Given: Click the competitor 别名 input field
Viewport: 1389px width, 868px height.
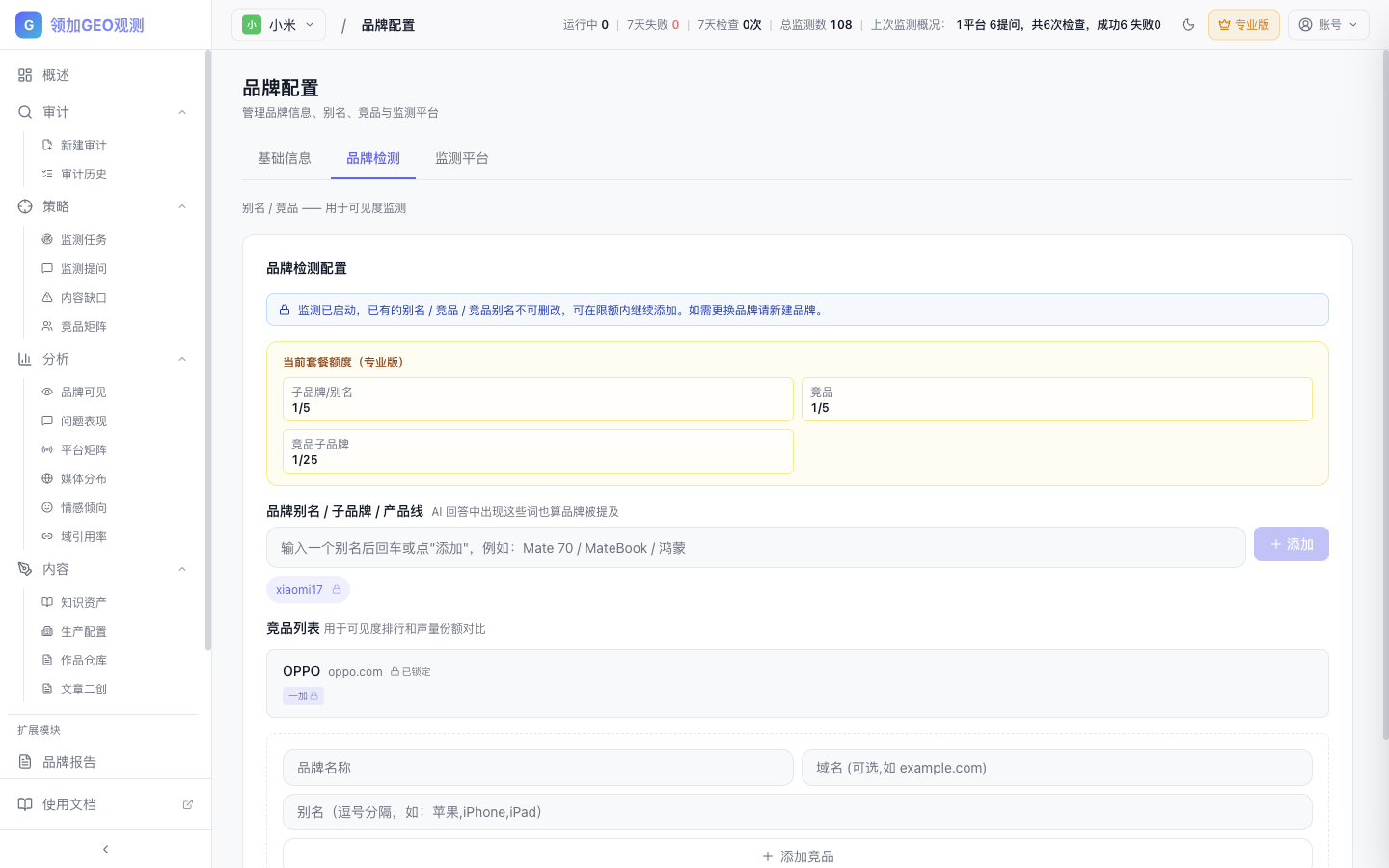Looking at the screenshot, I should click(798, 812).
